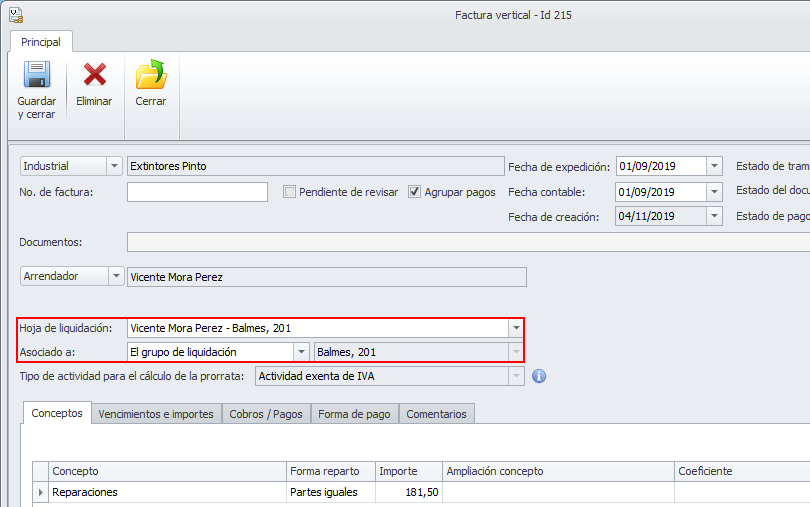This screenshot has width=810, height=507.
Task: Open the Balmes, 201 associated dropdown arrow
Action: coord(516,352)
